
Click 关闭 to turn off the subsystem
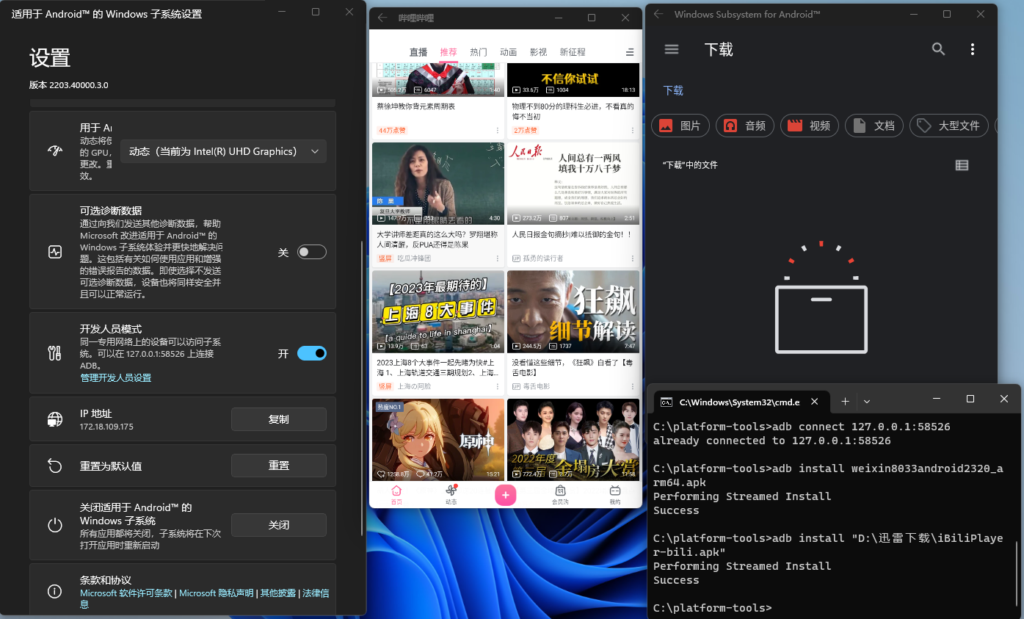click(x=279, y=525)
